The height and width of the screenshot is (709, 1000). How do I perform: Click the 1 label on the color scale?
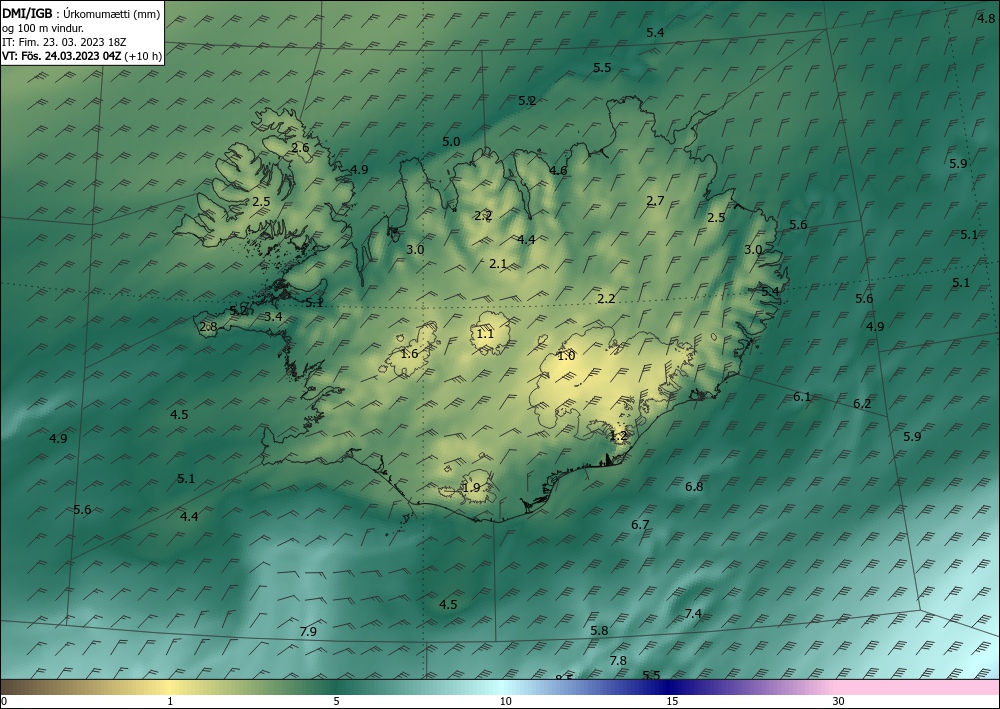(170, 701)
